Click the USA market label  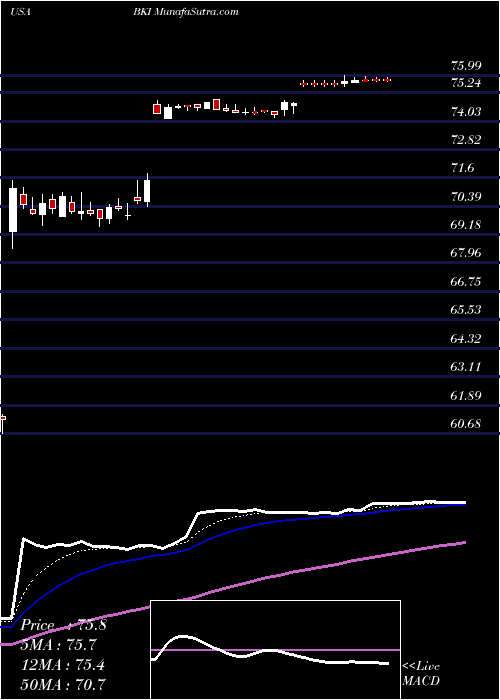20,12
